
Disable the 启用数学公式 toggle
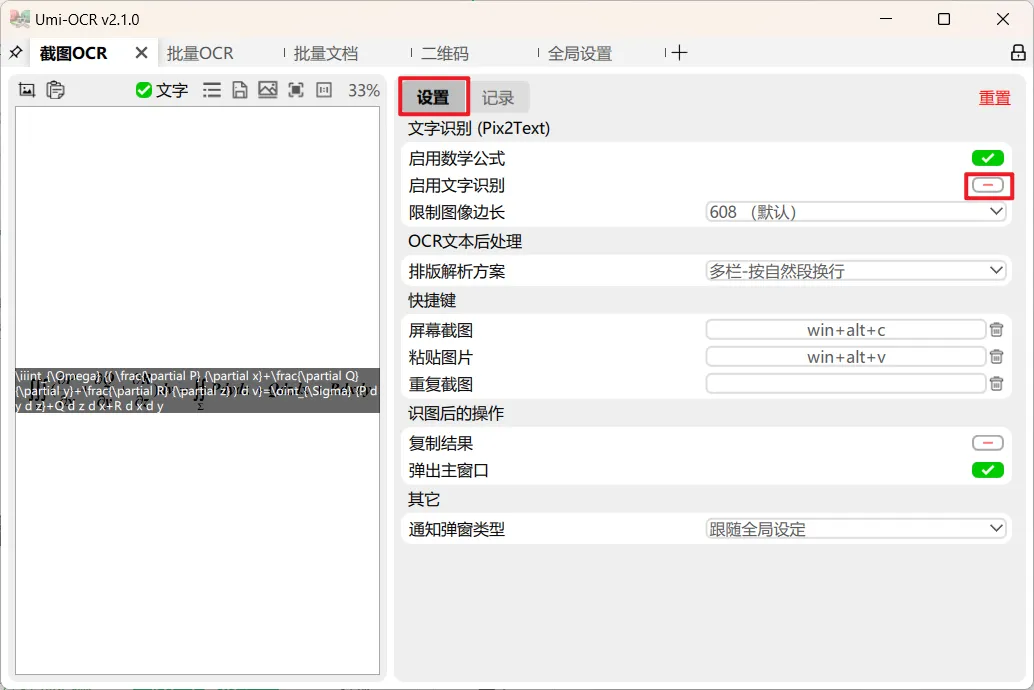click(987, 158)
